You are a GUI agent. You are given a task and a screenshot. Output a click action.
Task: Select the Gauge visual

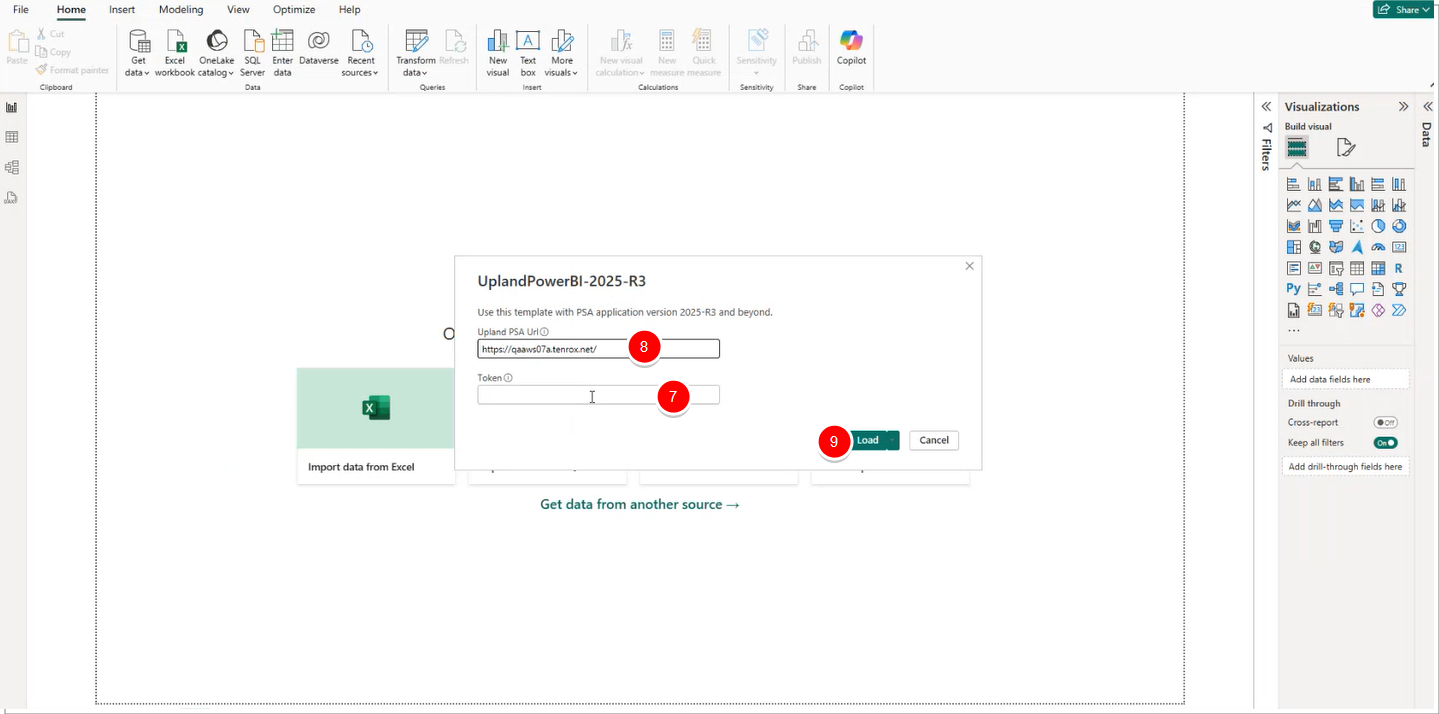click(x=1377, y=246)
